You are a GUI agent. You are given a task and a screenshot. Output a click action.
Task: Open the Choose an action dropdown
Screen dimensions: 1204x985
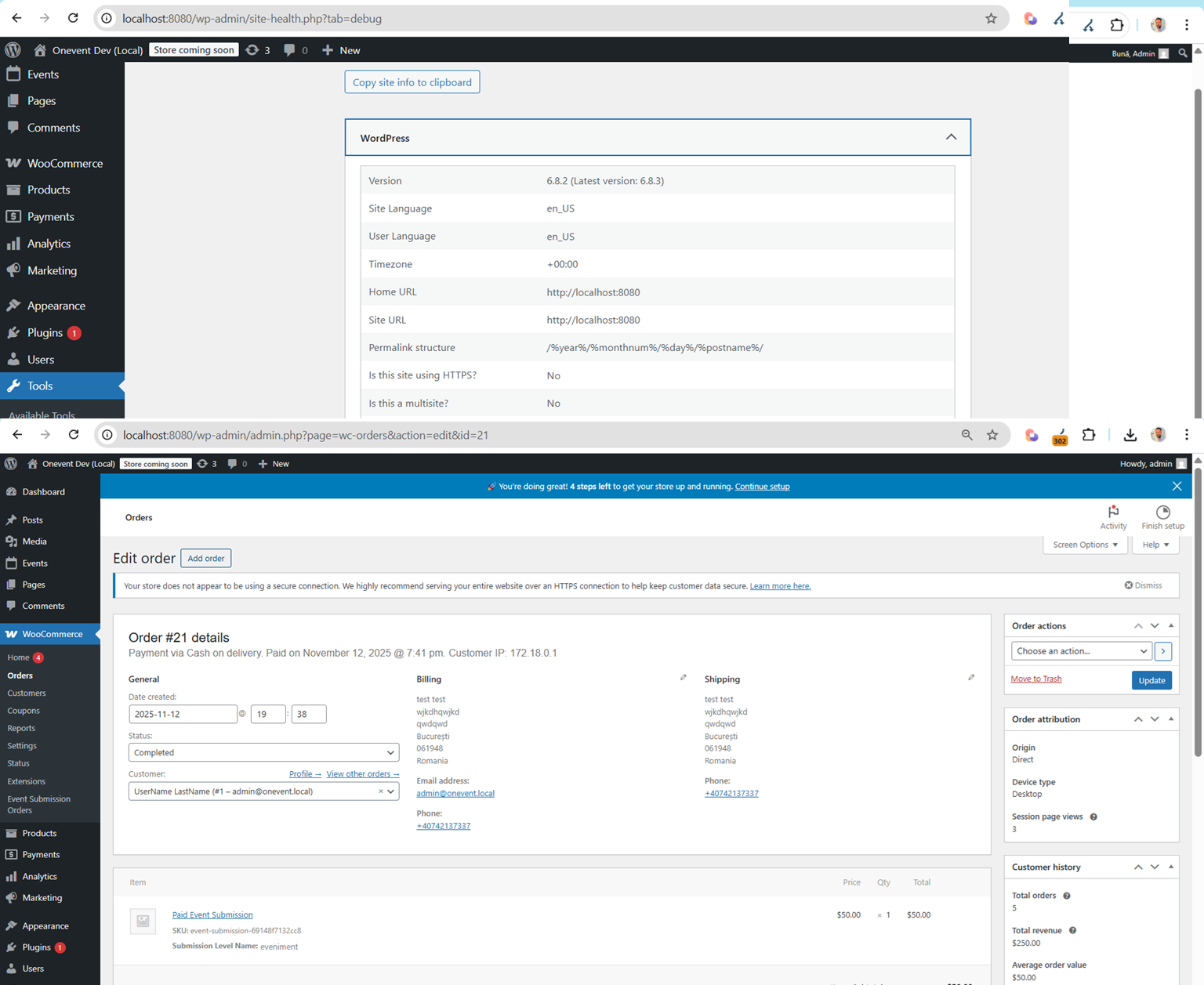tap(1081, 651)
